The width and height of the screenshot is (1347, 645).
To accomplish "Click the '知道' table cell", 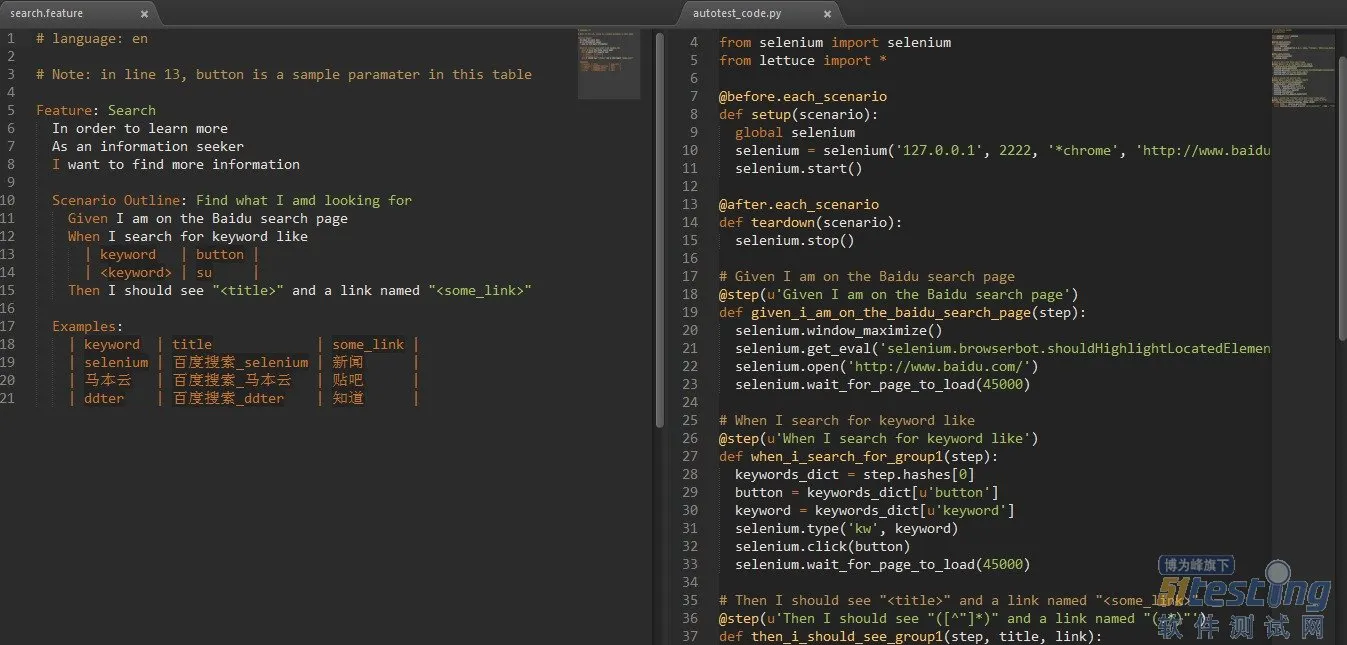I will pyautogui.click(x=348, y=398).
